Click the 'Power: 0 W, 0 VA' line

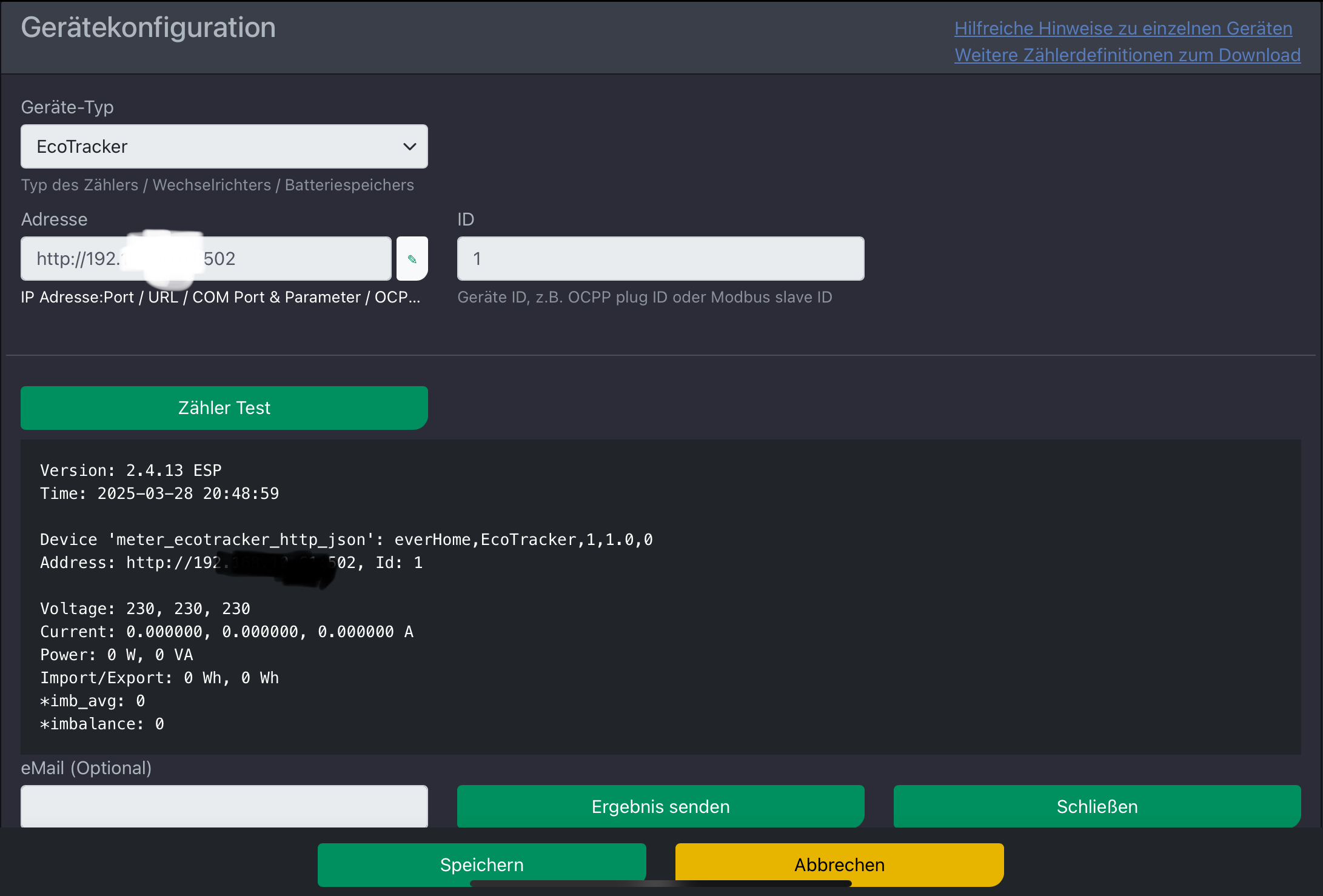[x=116, y=655]
